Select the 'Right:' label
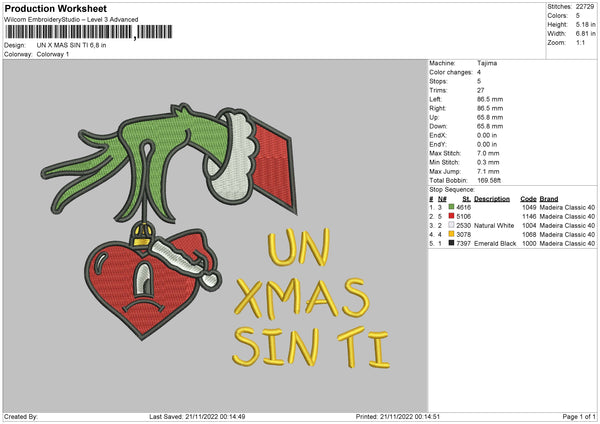 [x=437, y=108]
